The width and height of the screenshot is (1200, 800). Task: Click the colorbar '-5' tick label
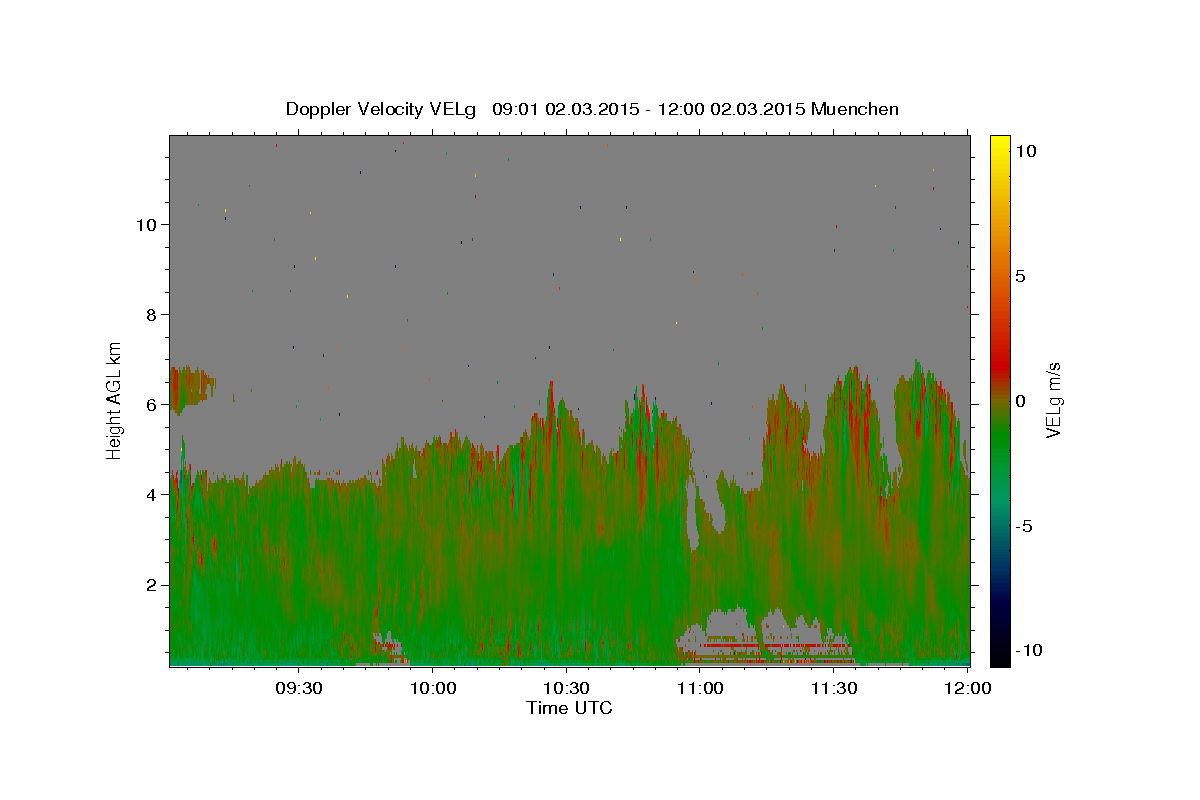[x=1024, y=525]
